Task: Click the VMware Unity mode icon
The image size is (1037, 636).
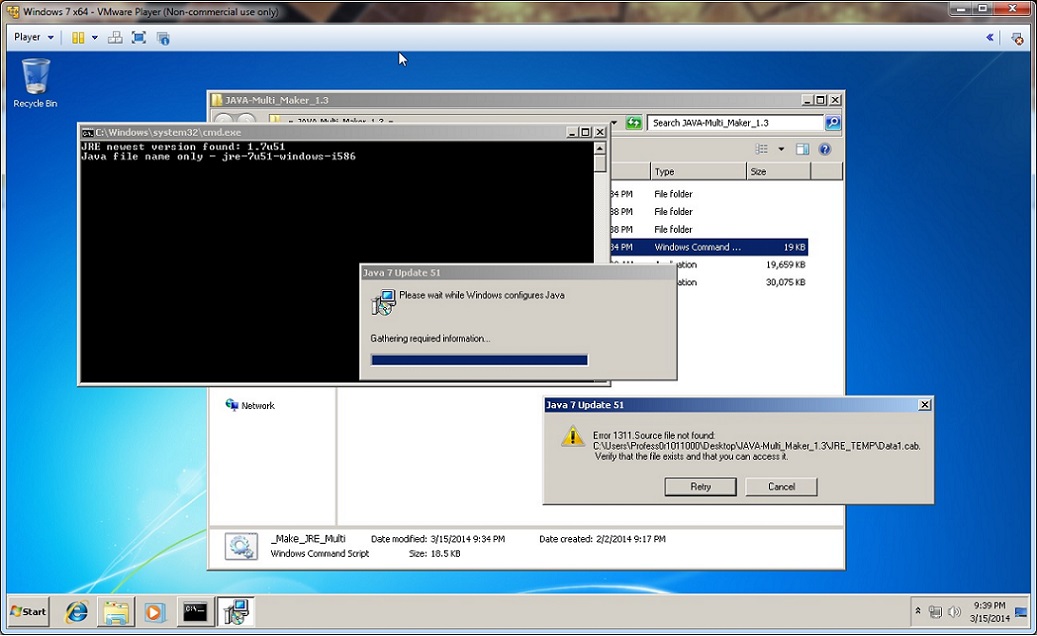Action: click(x=163, y=38)
